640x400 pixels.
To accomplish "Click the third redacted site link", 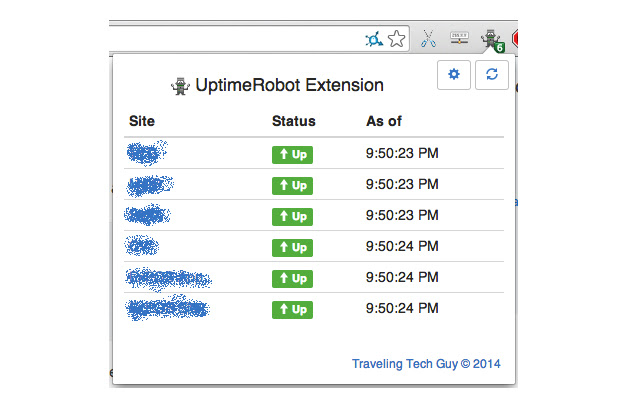I will click(147, 215).
